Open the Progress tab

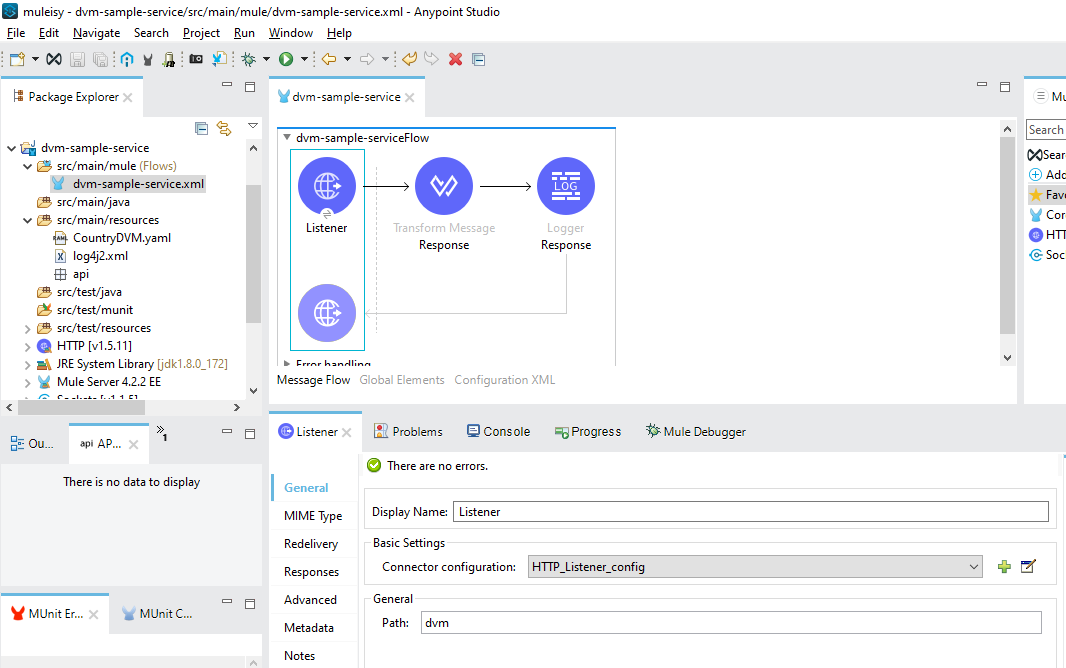[x=588, y=432]
